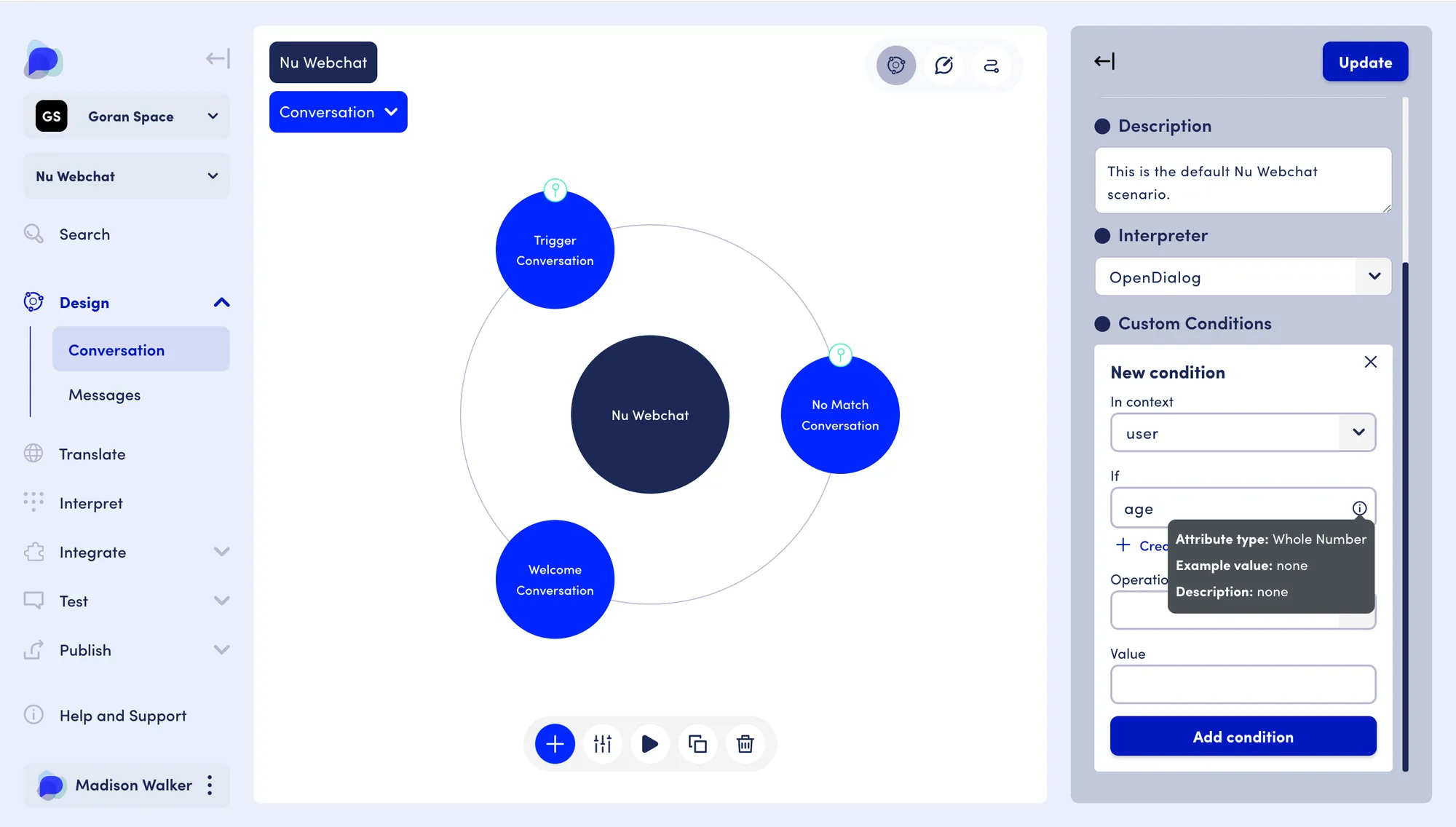Click the Help and Support info icon

(33, 715)
